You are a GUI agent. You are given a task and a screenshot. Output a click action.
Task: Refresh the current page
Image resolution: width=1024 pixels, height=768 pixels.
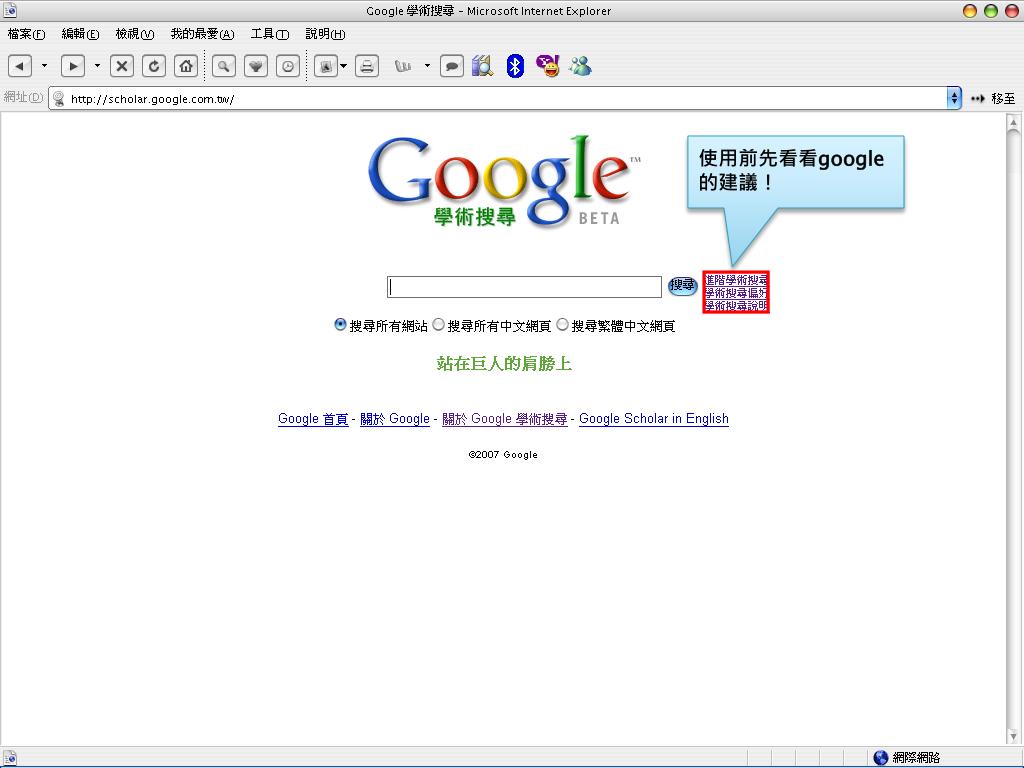point(153,66)
